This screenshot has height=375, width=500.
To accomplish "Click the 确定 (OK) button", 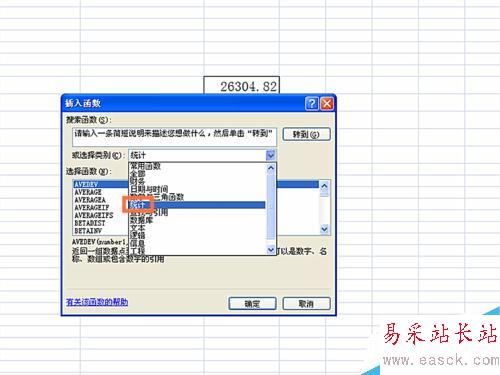I will pyautogui.click(x=252, y=304).
